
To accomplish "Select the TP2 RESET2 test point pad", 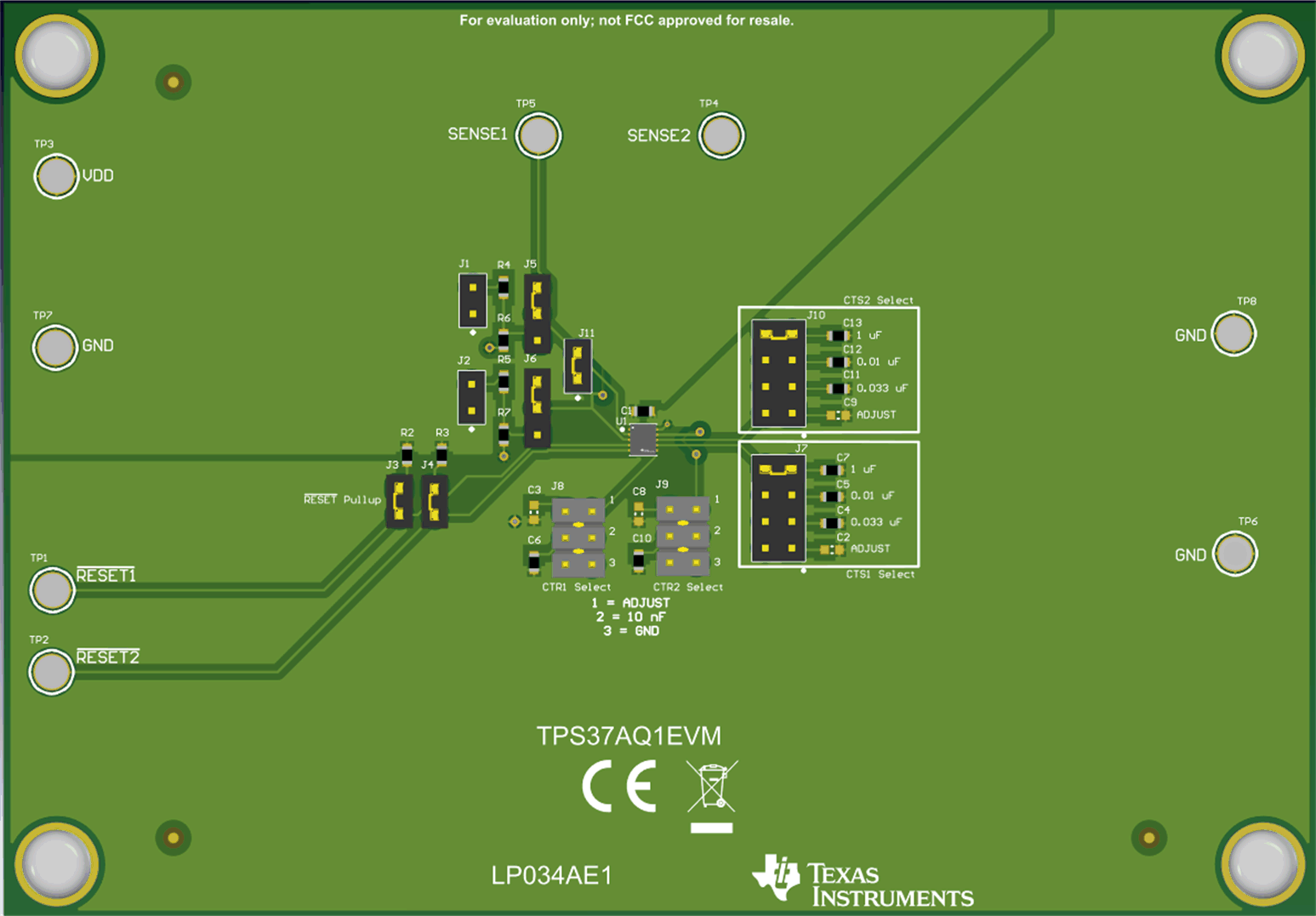I will click(51, 672).
